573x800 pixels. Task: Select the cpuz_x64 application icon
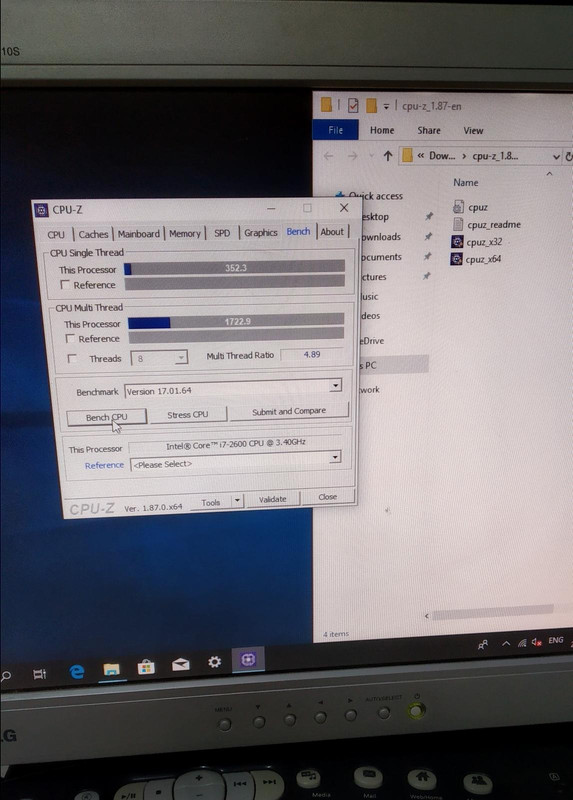pyautogui.click(x=456, y=259)
